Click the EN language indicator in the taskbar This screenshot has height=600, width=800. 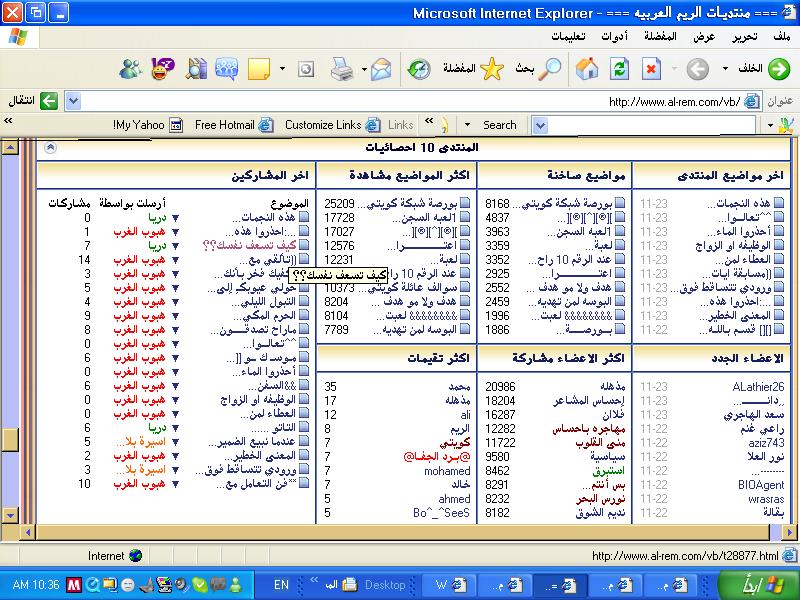tap(281, 585)
